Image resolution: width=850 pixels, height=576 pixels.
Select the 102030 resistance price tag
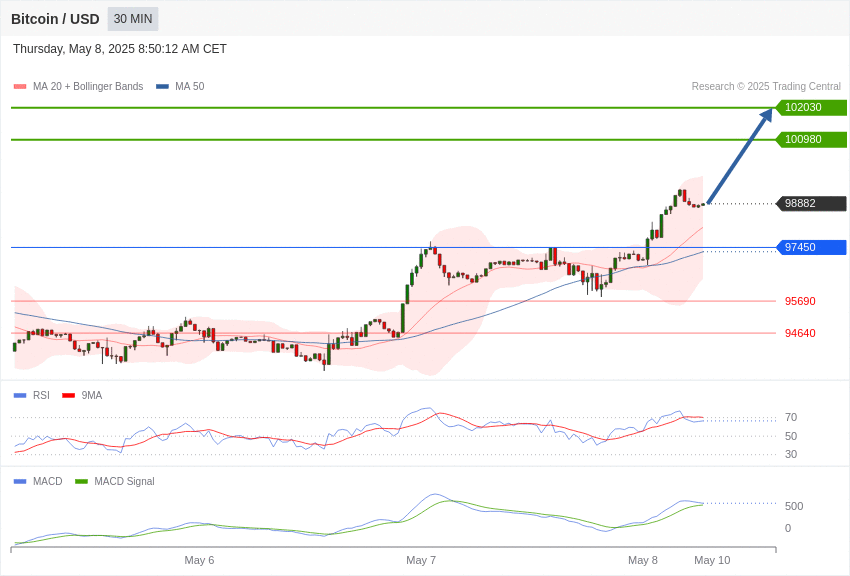(812, 107)
